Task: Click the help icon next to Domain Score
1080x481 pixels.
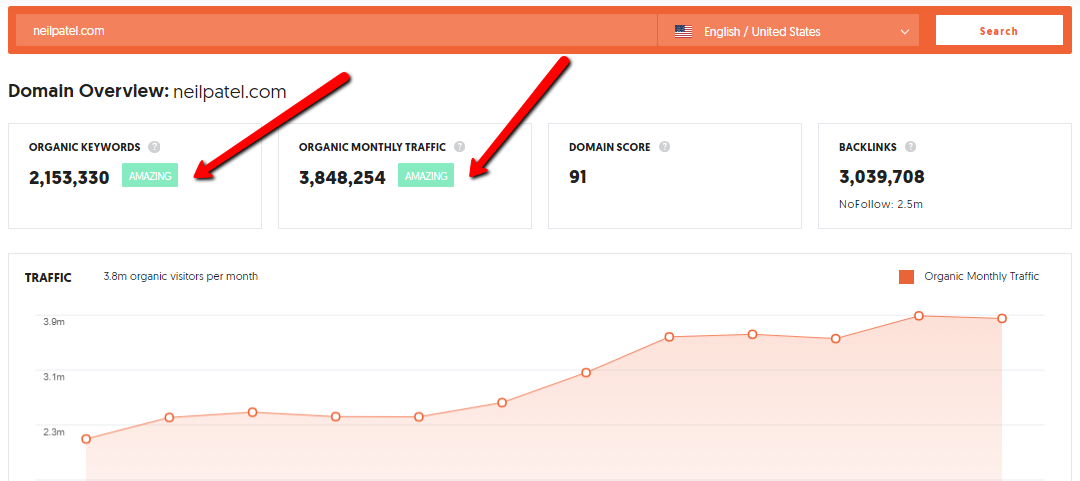Action: (x=664, y=147)
